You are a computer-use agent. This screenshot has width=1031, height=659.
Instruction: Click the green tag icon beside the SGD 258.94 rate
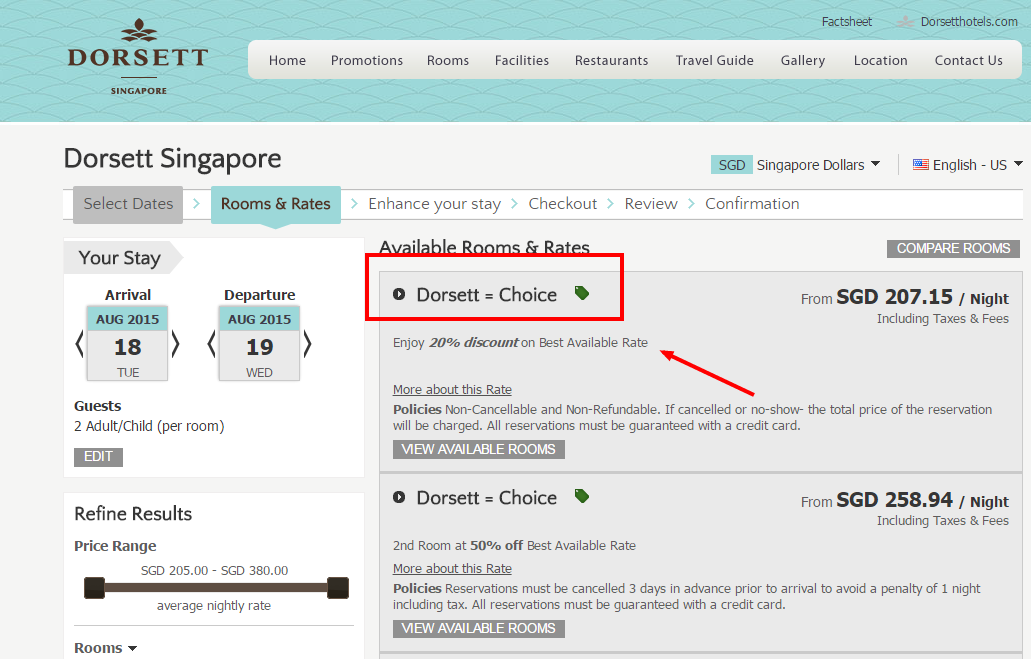point(582,496)
